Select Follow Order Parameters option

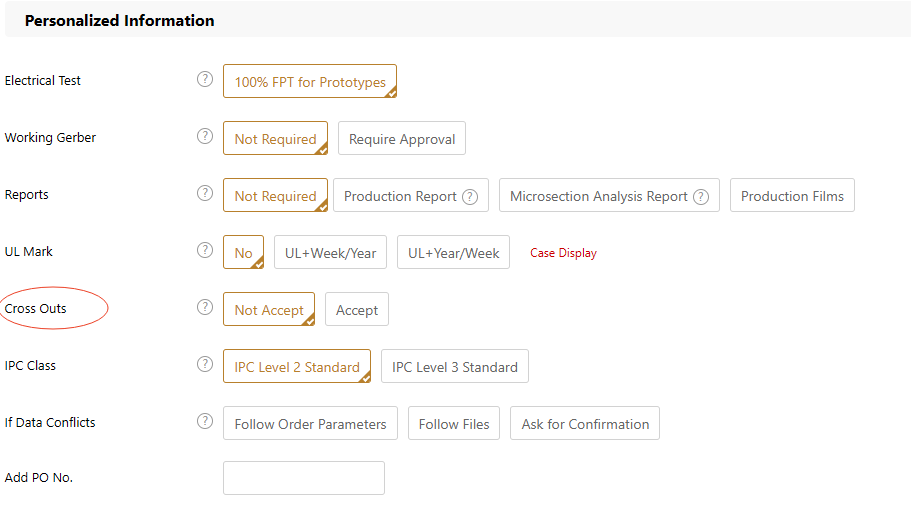pyautogui.click(x=310, y=424)
